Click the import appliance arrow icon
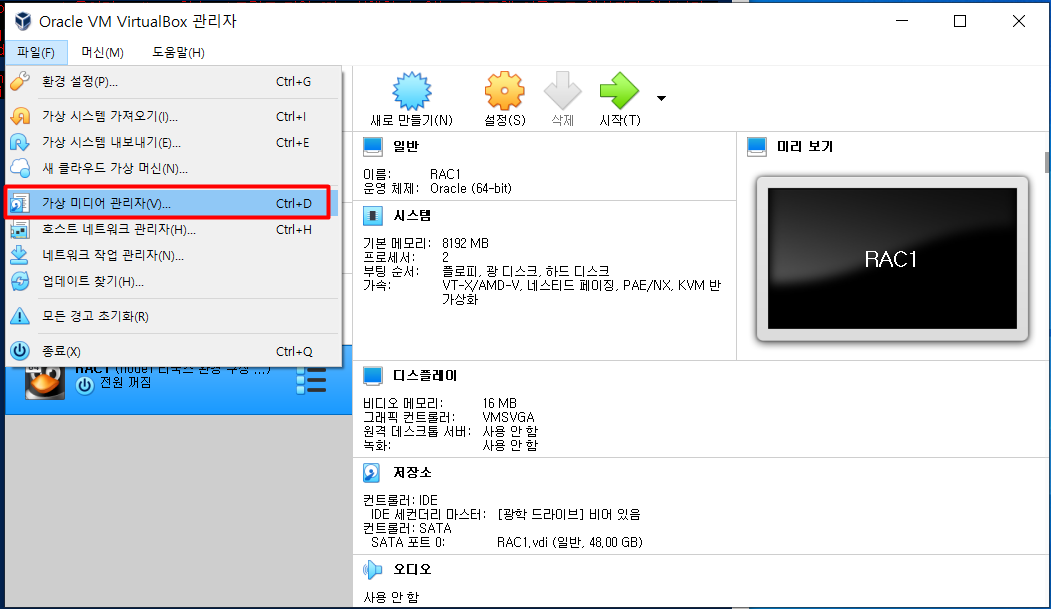Image resolution: width=1051 pixels, height=609 pixels. tap(20, 117)
